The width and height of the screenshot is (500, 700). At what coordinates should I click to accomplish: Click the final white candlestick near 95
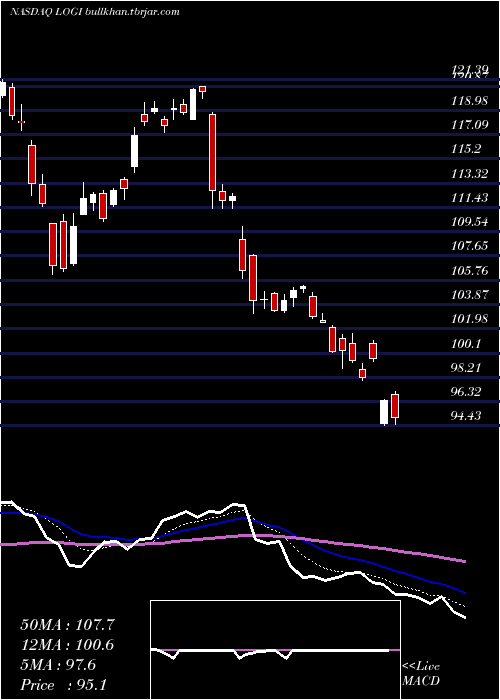click(x=384, y=412)
